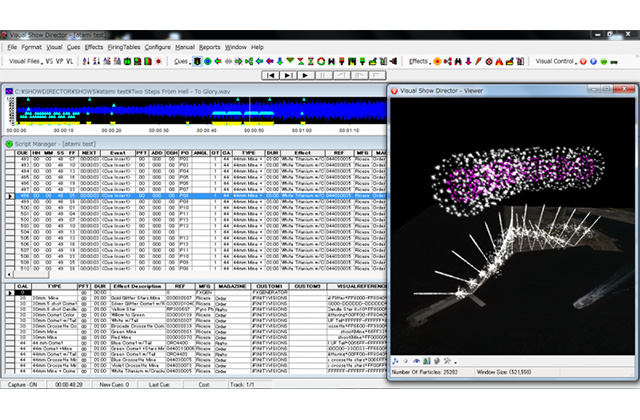The width and height of the screenshot is (640, 420).
Task: Click the VL toolbar button
Action: coord(70,61)
